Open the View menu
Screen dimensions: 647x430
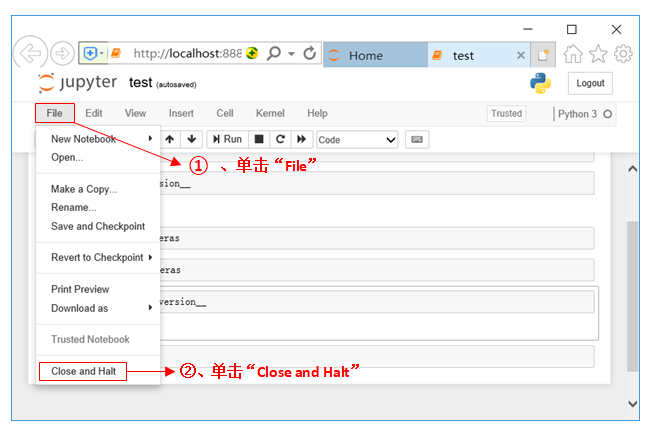135,113
